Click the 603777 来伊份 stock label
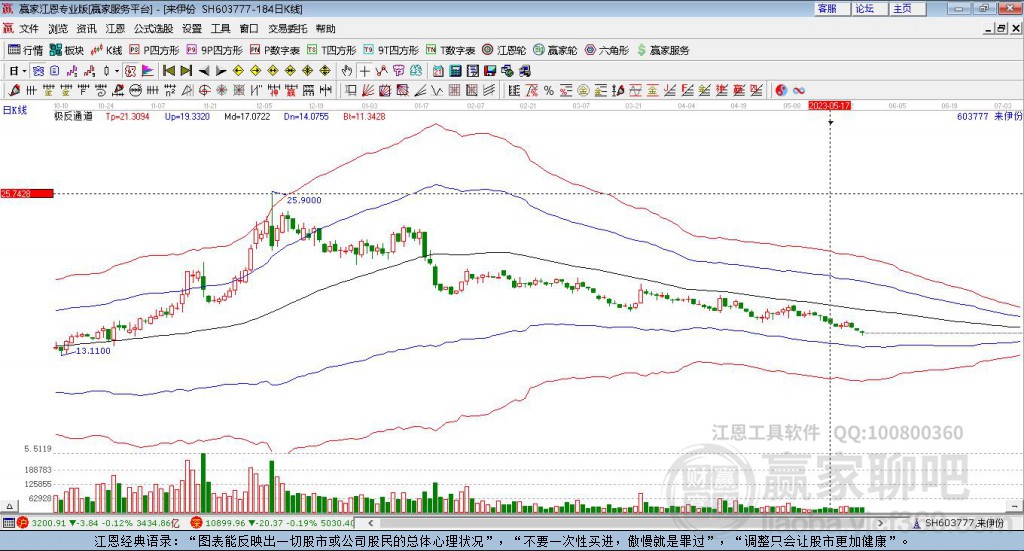 [989, 116]
